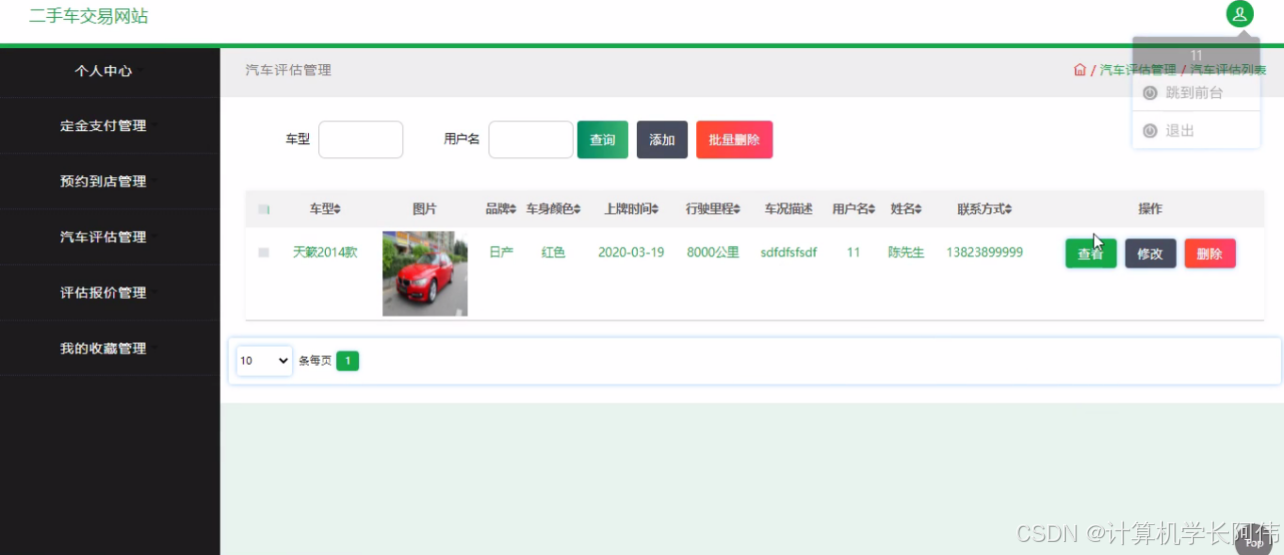Open the 10 per-page dropdown
The height and width of the screenshot is (555, 1284).
click(264, 361)
